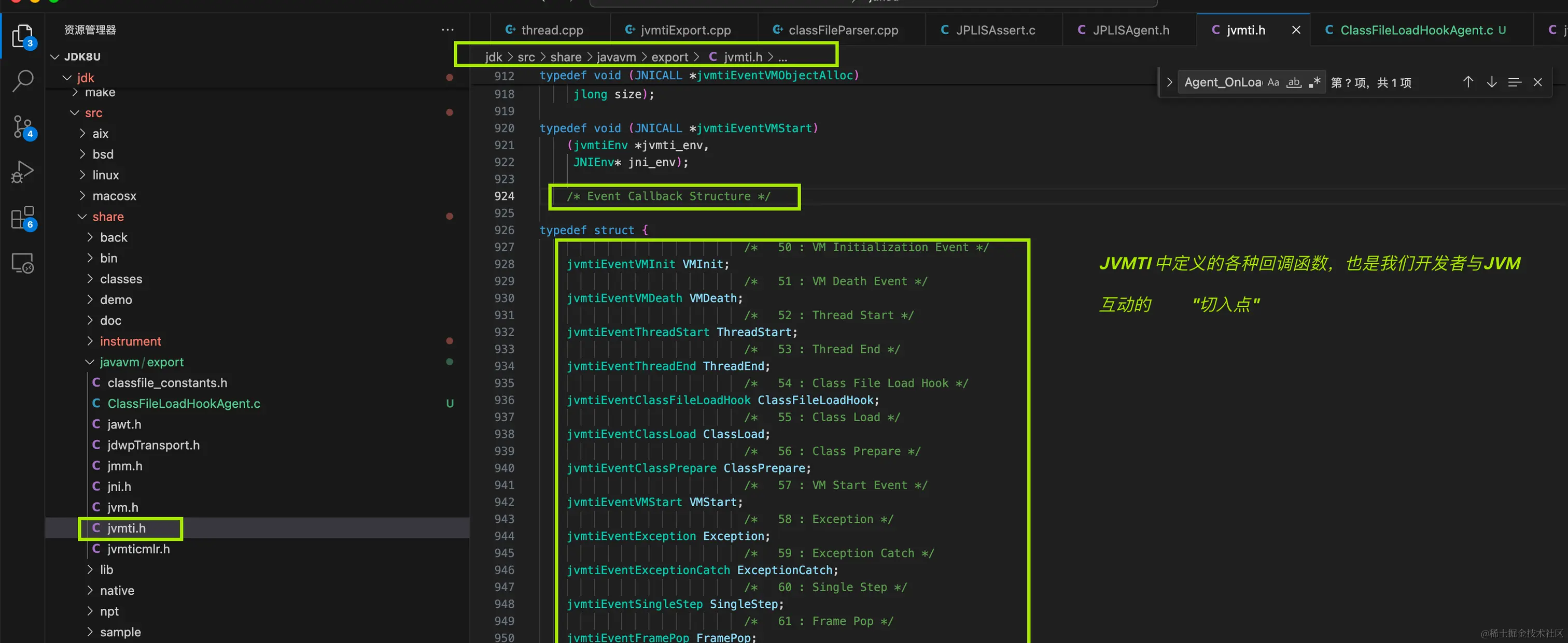Go to next find match arrow

click(x=1491, y=82)
